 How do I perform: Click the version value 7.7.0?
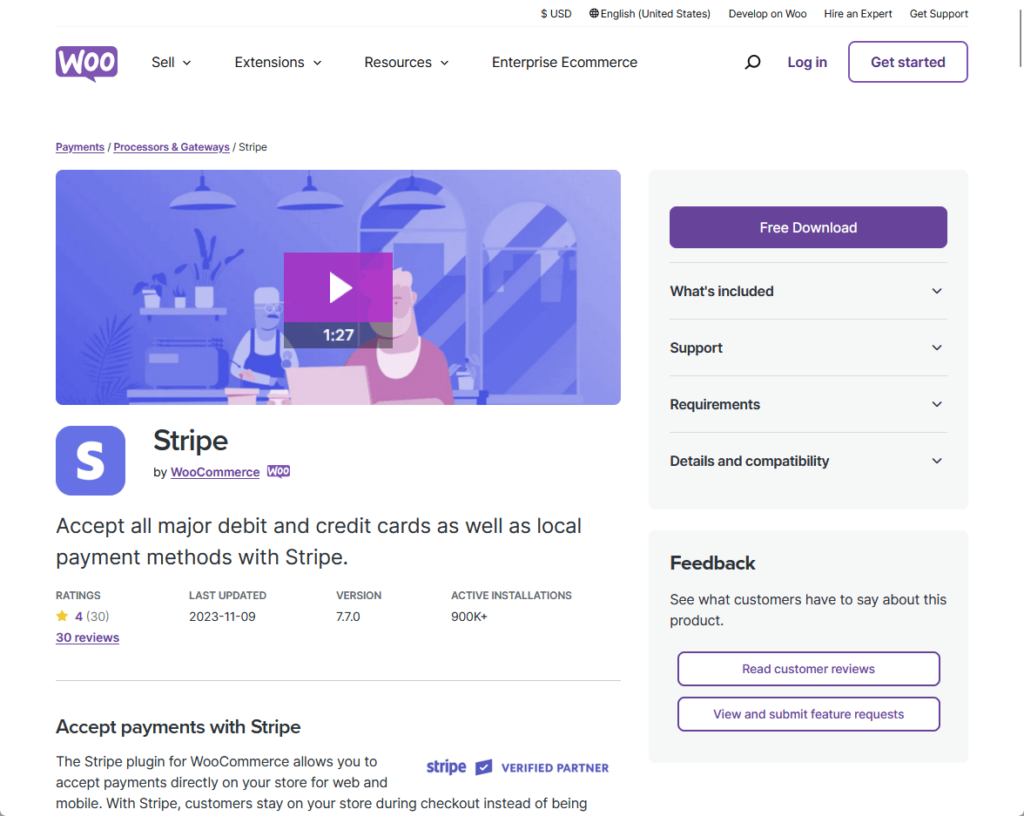click(348, 616)
